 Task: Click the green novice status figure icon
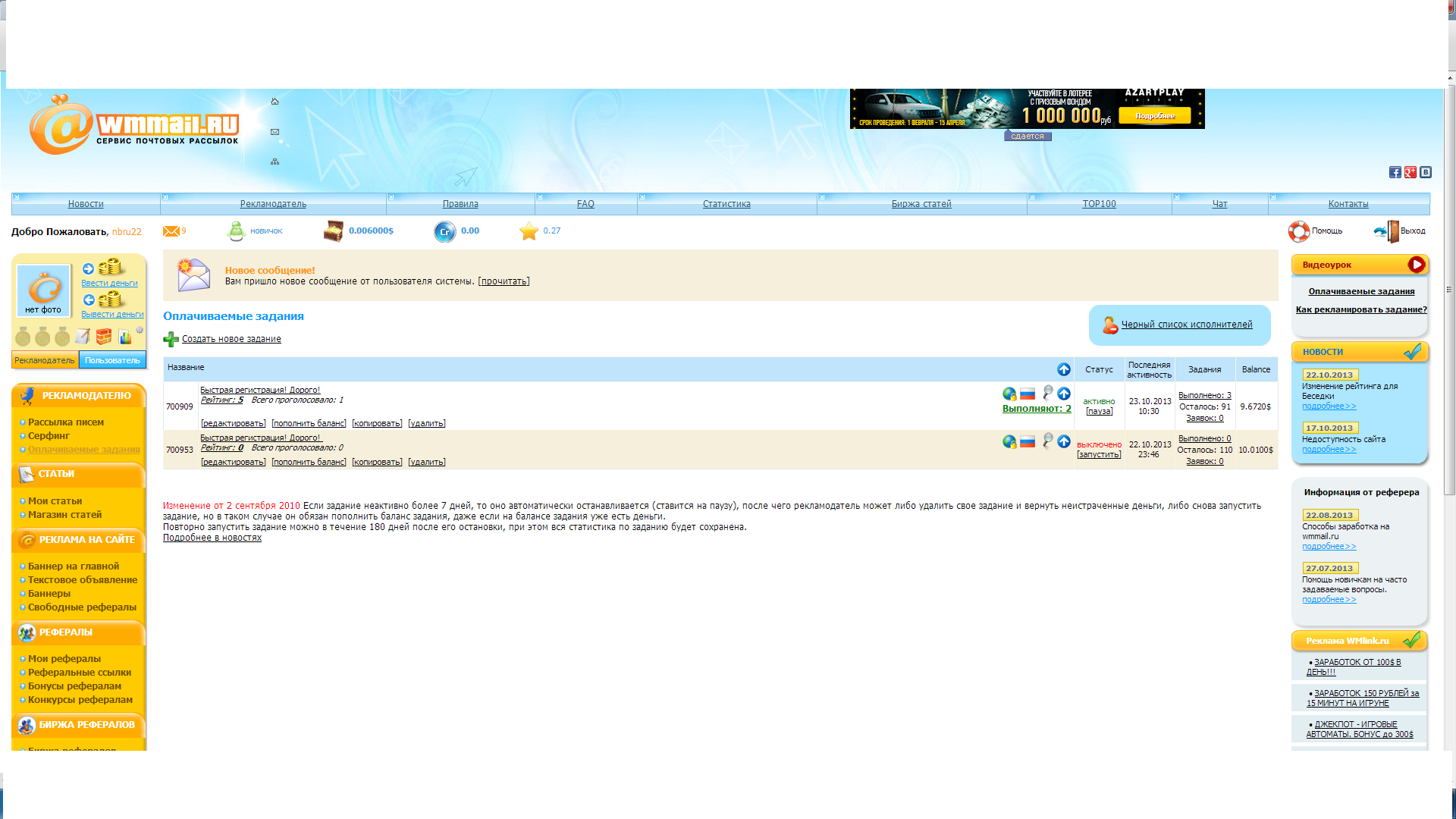coord(236,231)
